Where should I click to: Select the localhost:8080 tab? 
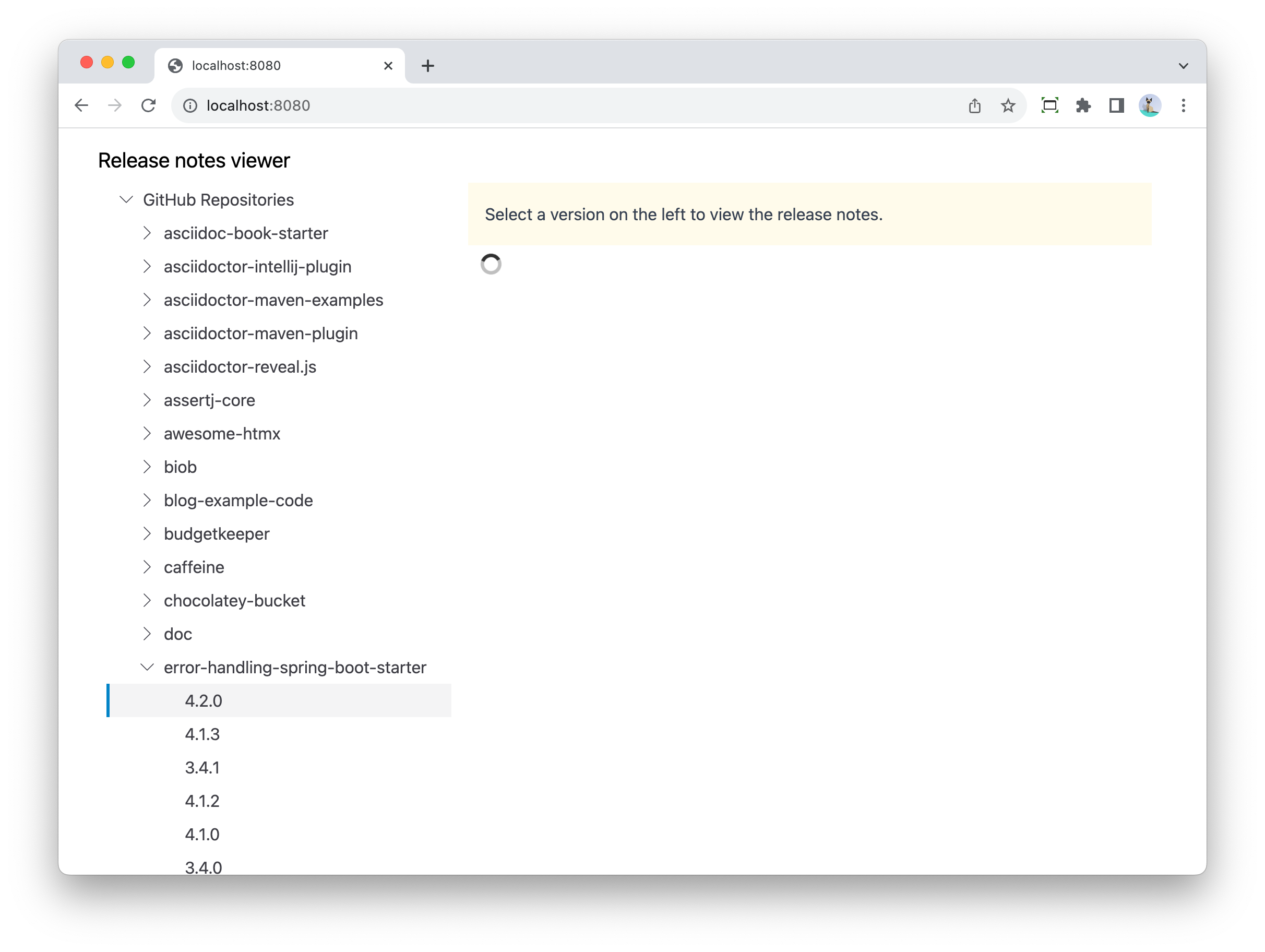pyautogui.click(x=280, y=66)
